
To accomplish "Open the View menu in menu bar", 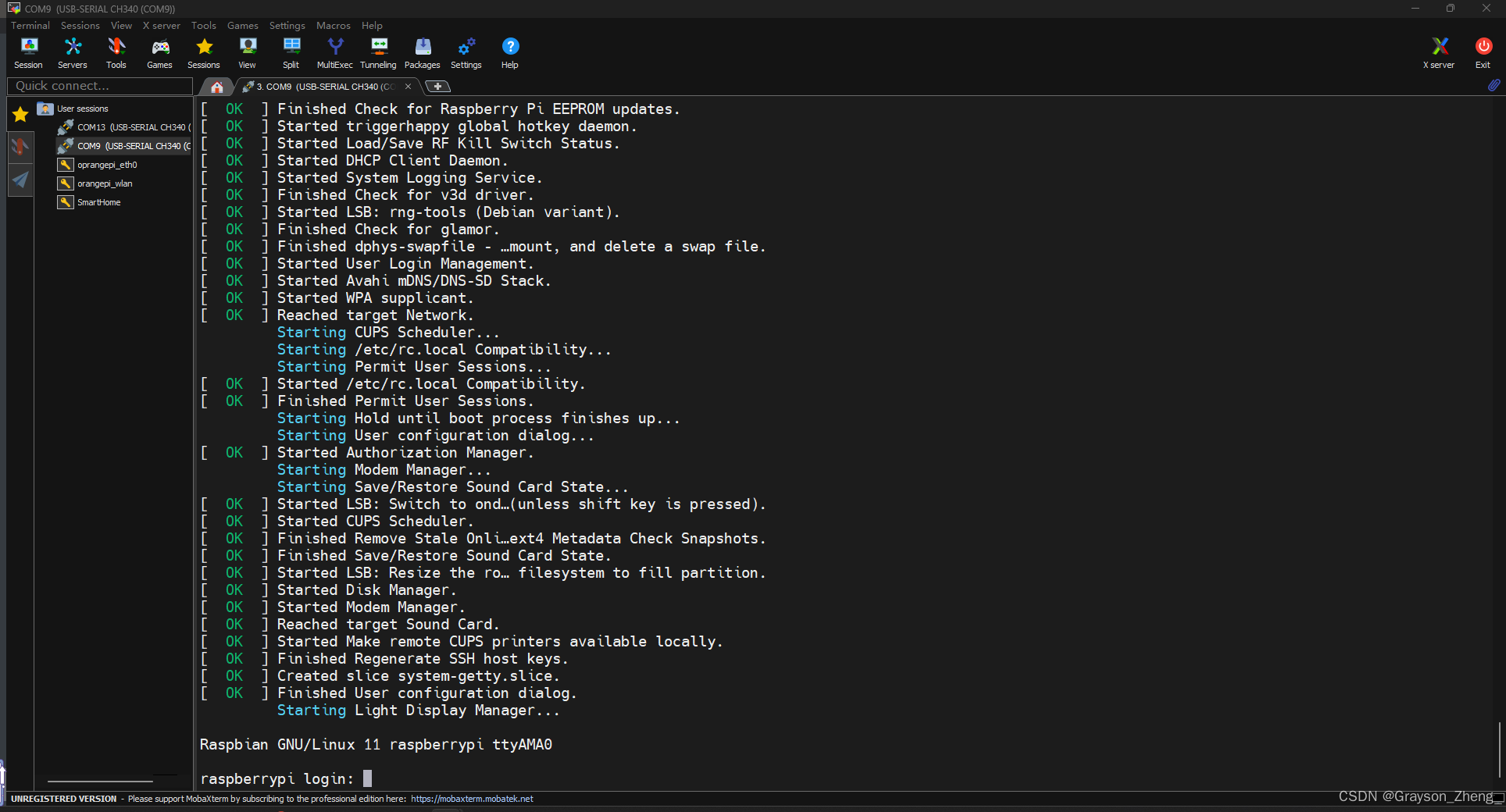I will click(x=122, y=26).
